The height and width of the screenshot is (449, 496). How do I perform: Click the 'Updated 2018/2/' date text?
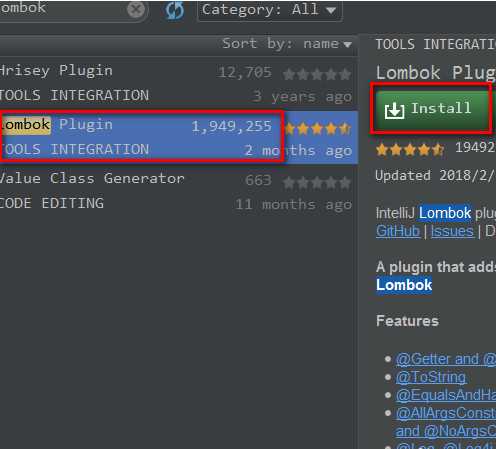click(x=435, y=175)
